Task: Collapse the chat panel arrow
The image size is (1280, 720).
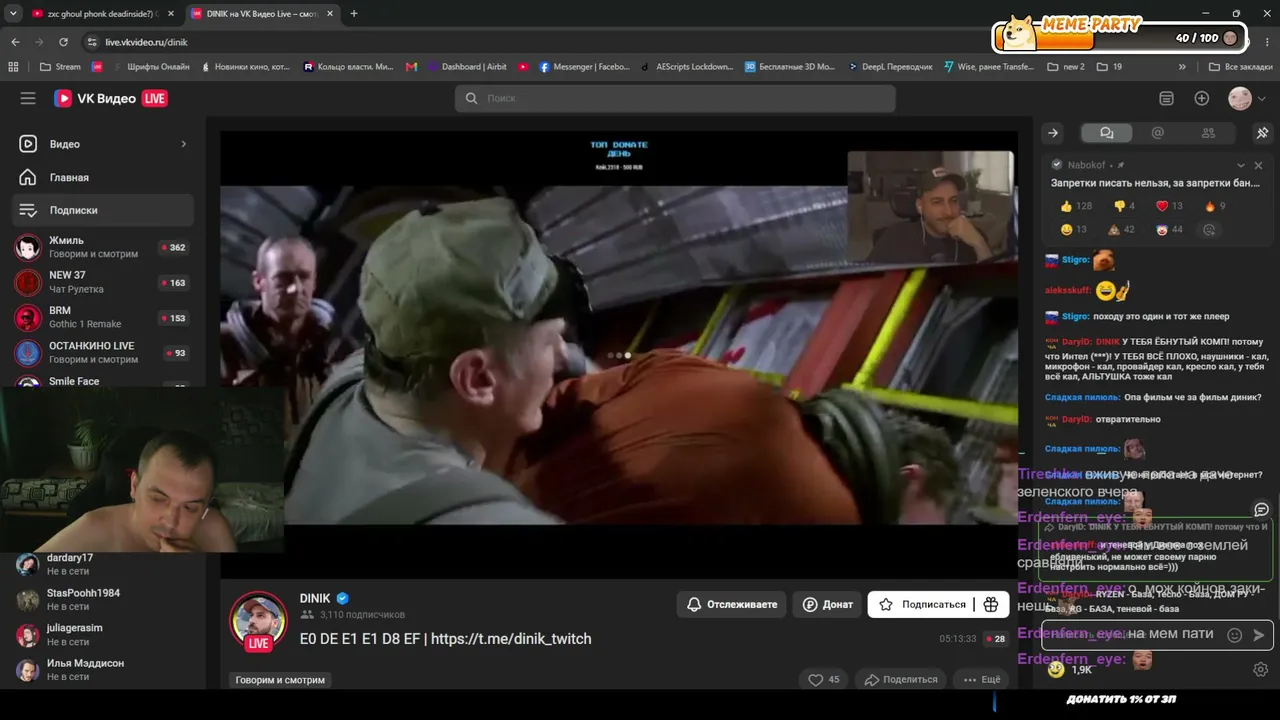Action: pyautogui.click(x=1053, y=133)
